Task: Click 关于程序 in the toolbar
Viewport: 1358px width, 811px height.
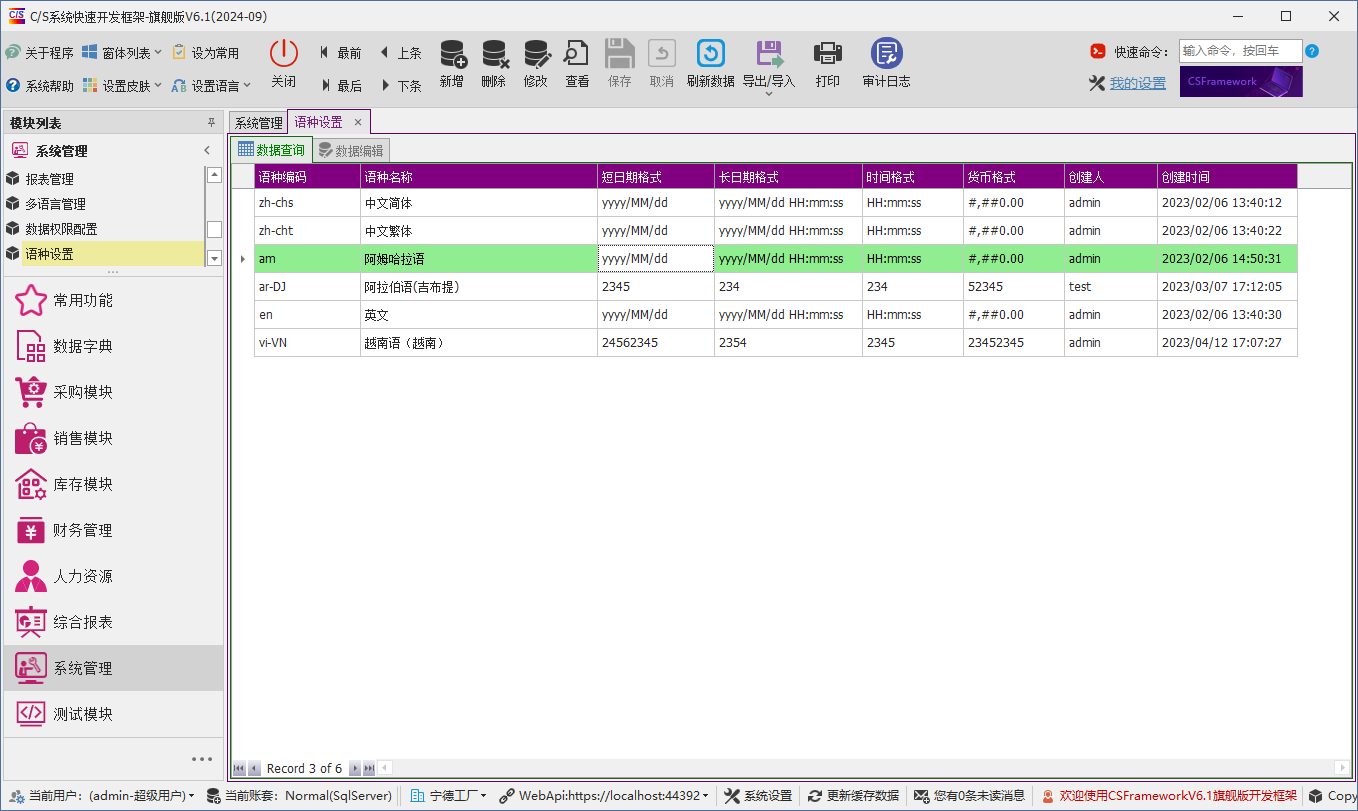Action: pos(40,53)
